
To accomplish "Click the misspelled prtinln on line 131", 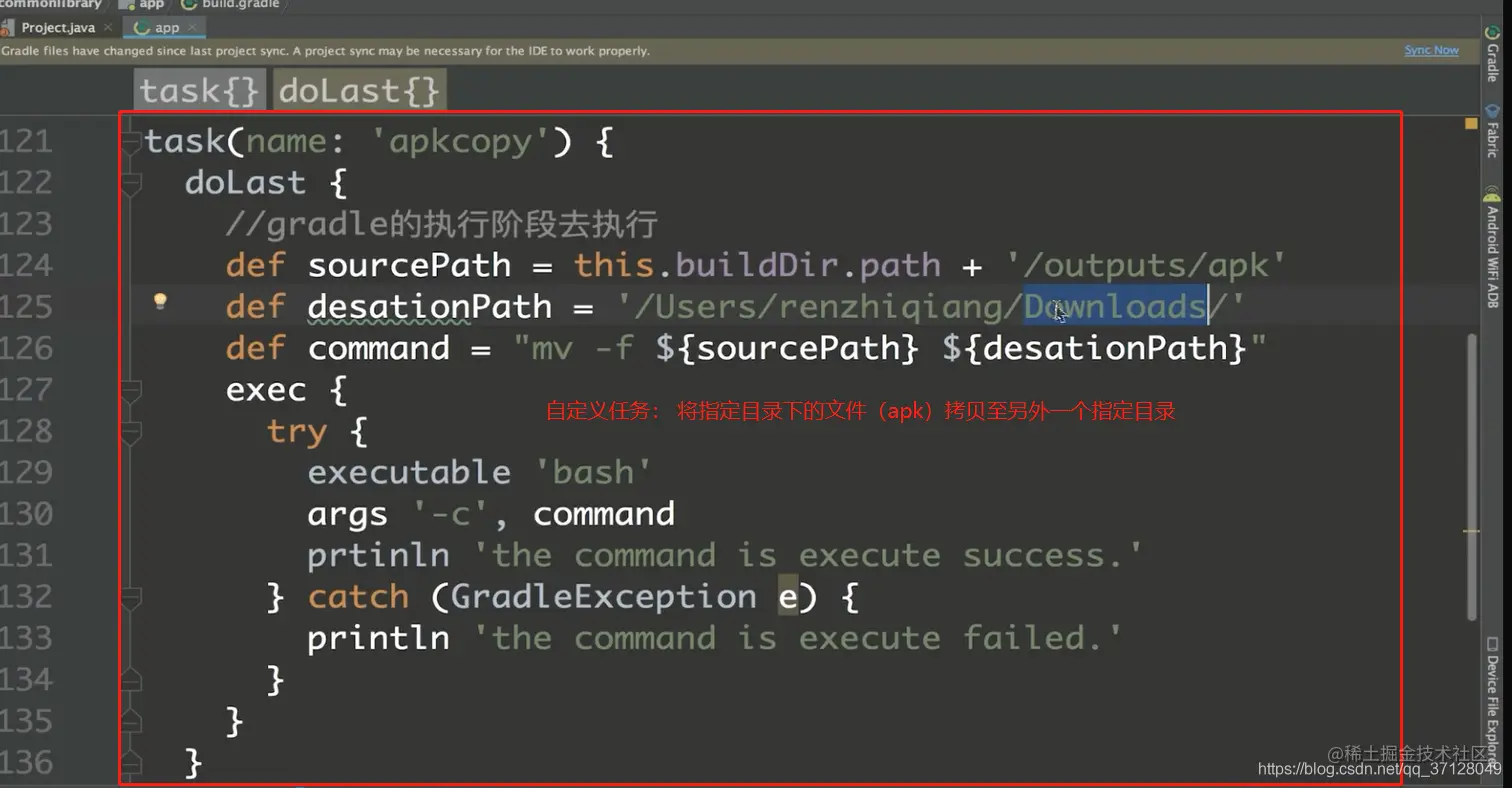I will click(379, 555).
